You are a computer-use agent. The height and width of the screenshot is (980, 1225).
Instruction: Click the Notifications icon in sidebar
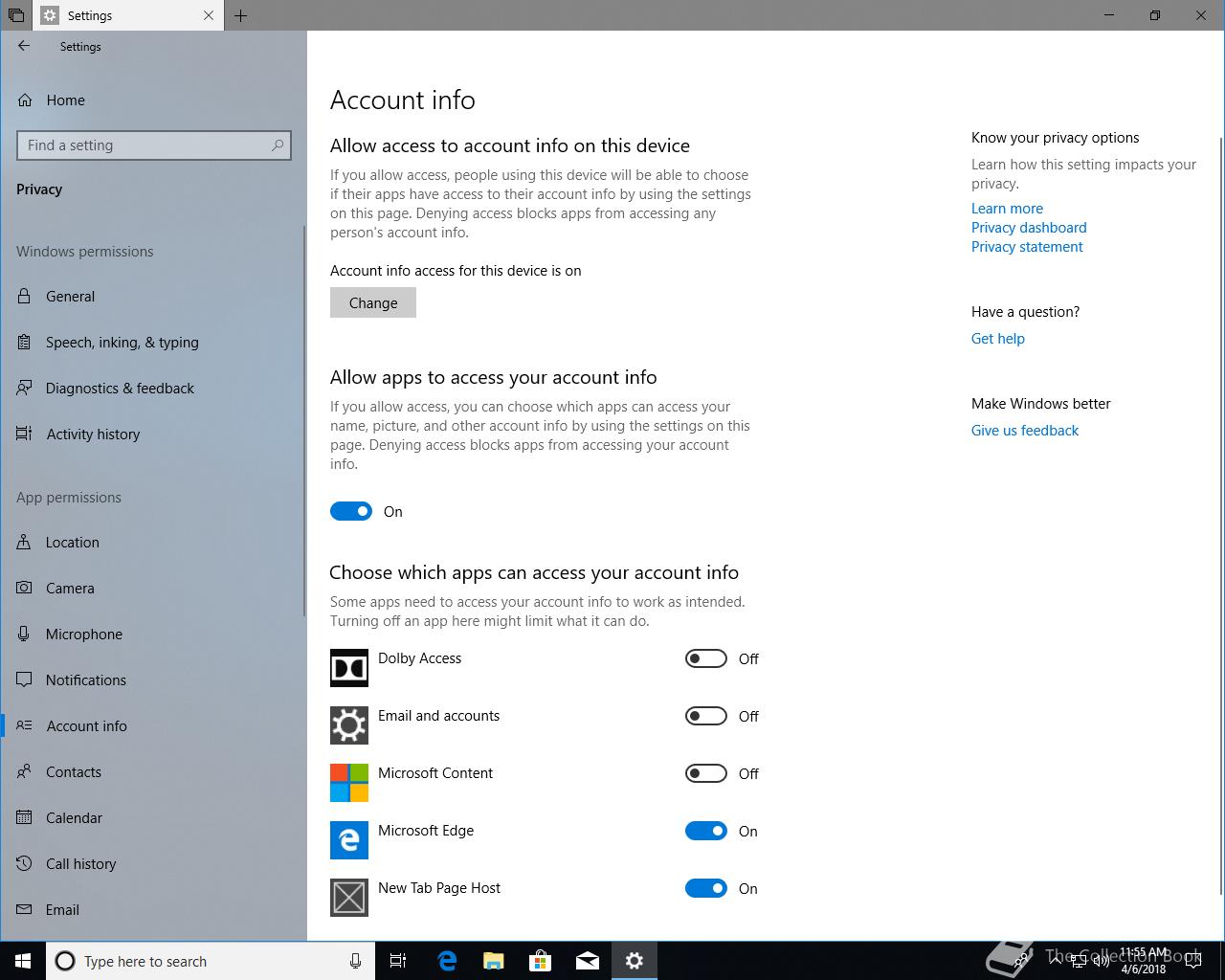tap(25, 680)
